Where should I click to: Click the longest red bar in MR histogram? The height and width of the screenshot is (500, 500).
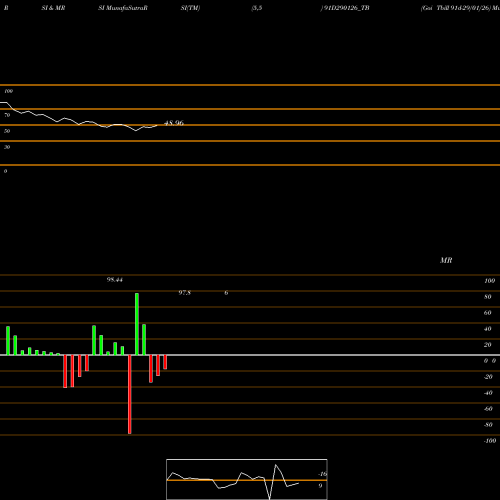coord(130,394)
